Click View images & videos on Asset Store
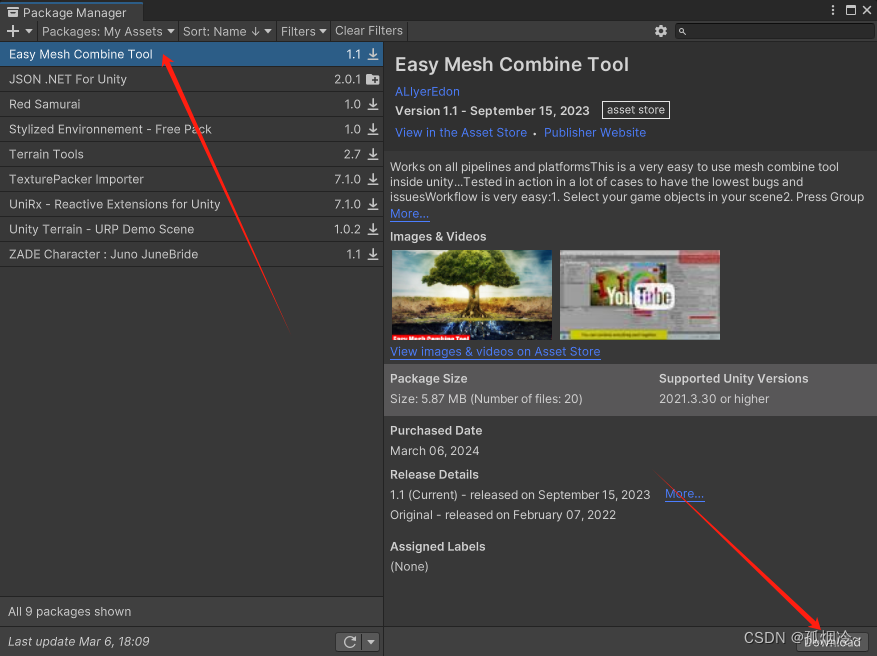 495,352
